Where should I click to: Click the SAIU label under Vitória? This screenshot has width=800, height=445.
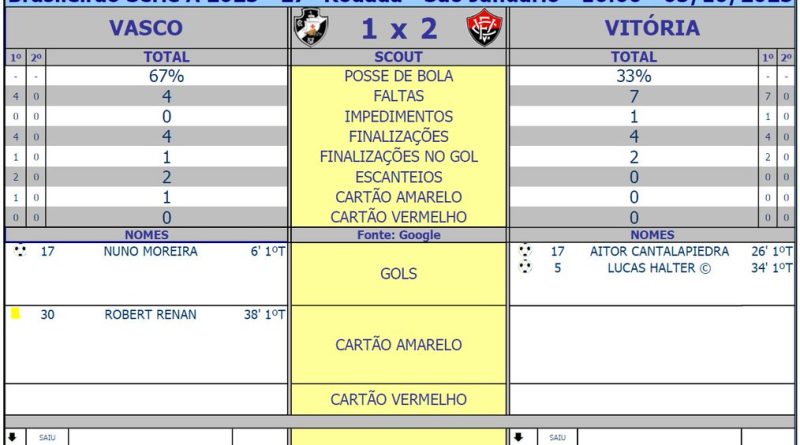pos(557,437)
